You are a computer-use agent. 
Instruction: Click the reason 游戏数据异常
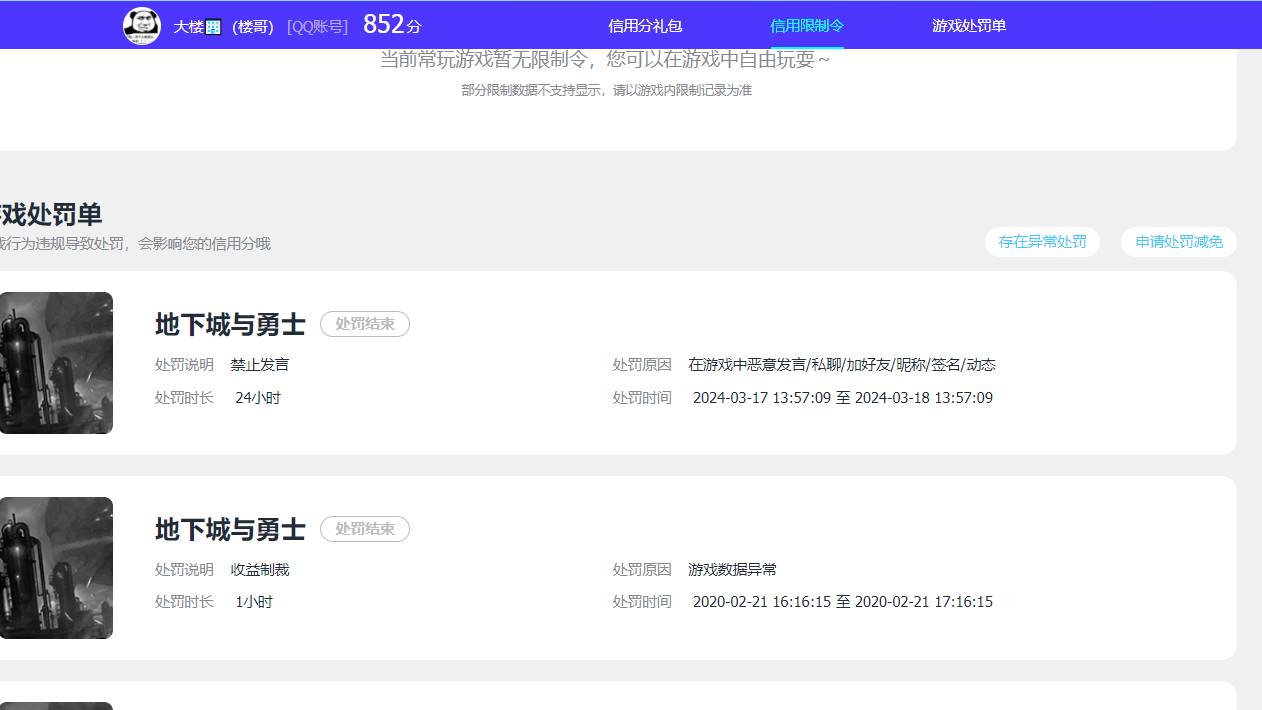pyautogui.click(x=733, y=570)
